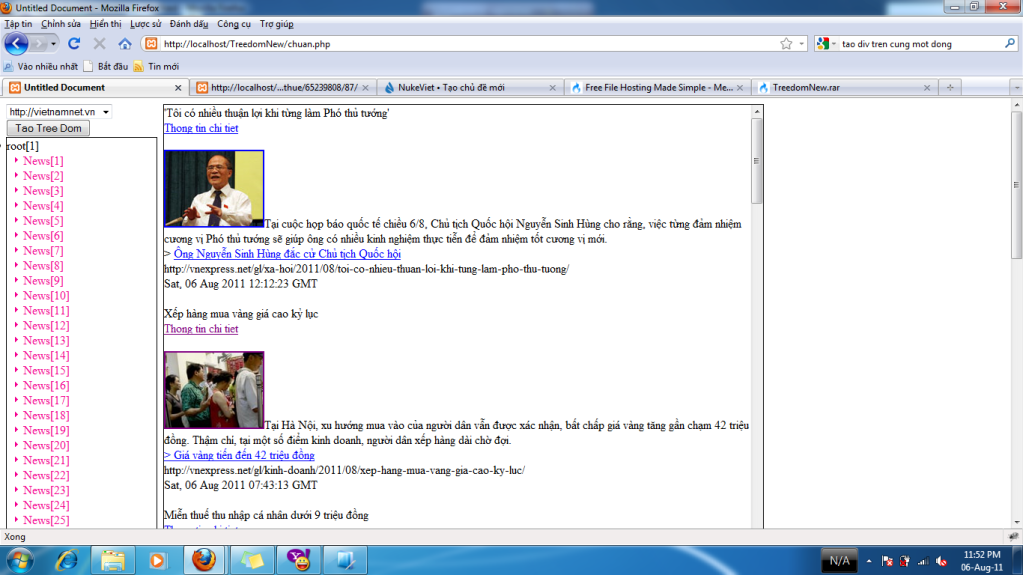
Task: Select News[8] in the tree
Action: [x=43, y=266]
